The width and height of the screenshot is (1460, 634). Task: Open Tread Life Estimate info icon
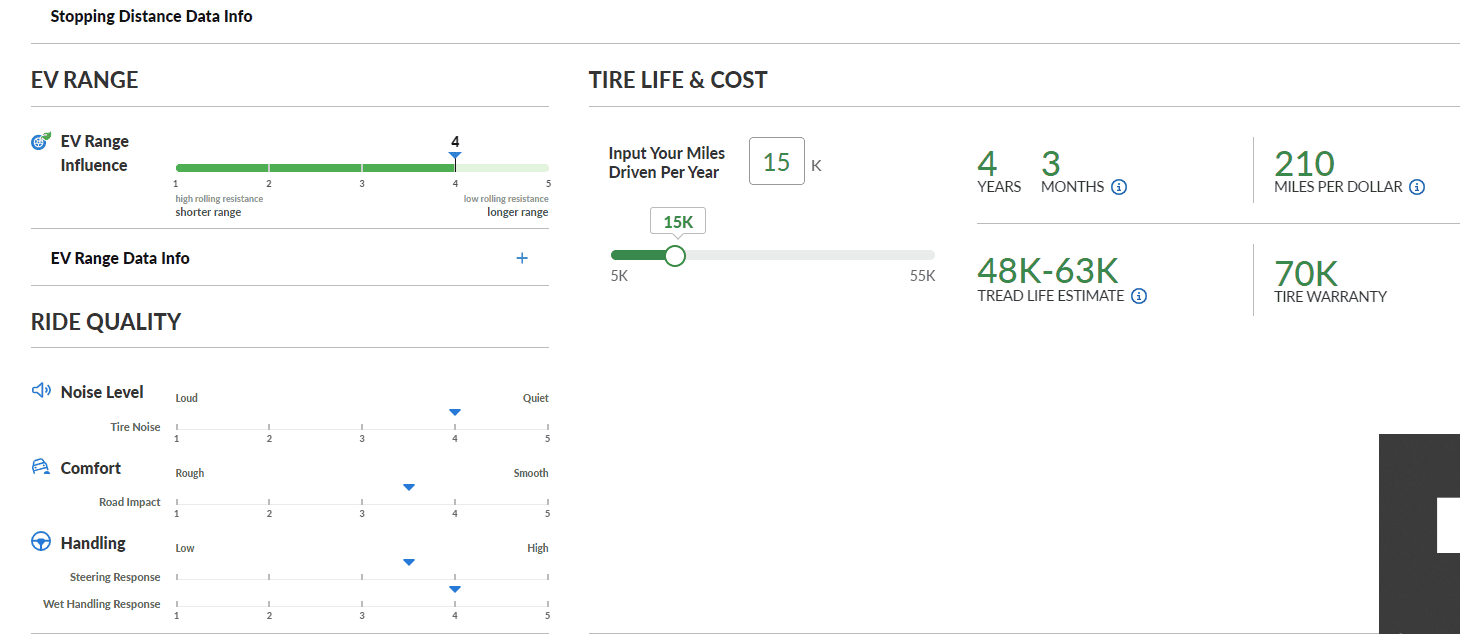(x=1139, y=296)
